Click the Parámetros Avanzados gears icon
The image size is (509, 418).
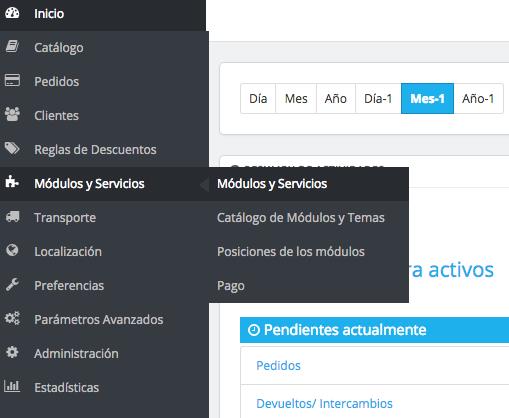(x=12, y=318)
